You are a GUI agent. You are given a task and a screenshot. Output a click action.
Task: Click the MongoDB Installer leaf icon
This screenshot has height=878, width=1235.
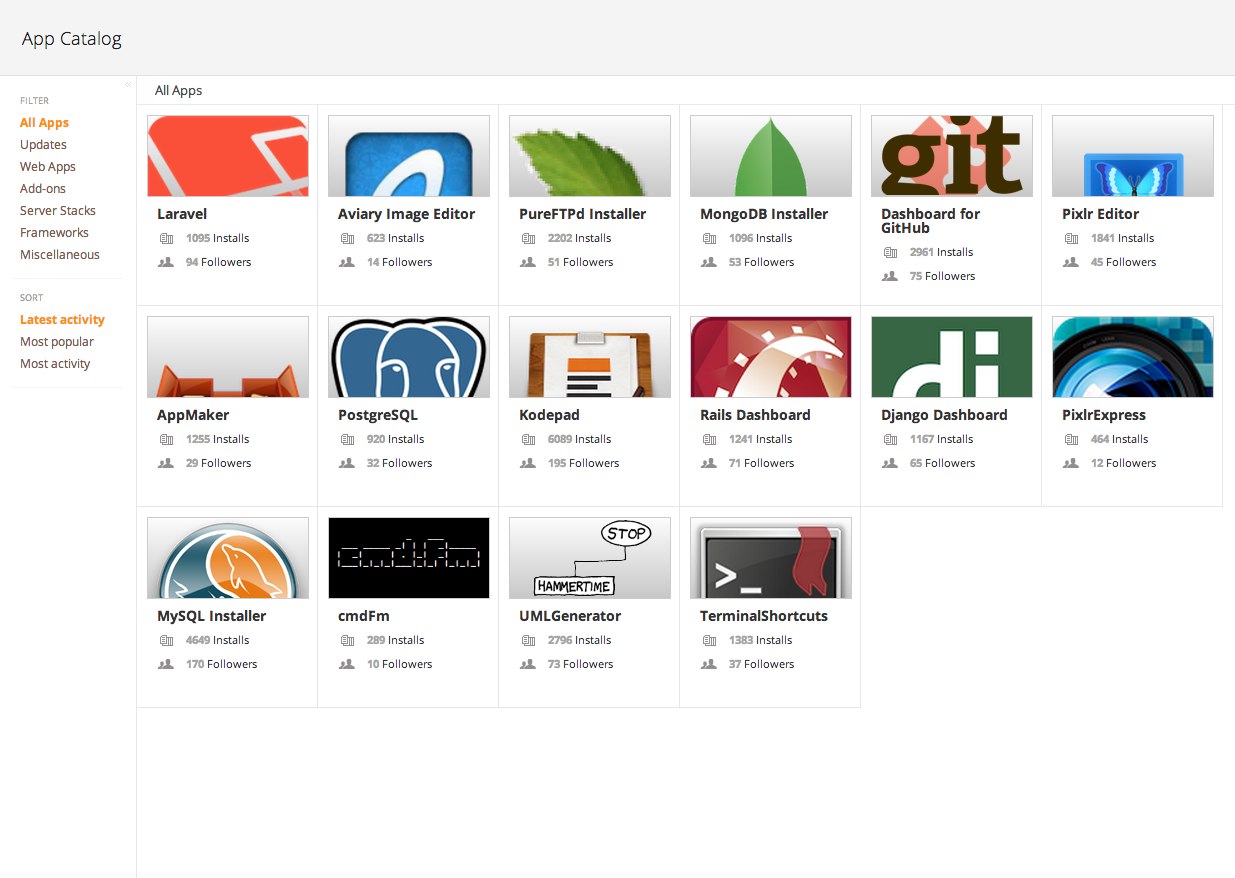pos(771,156)
